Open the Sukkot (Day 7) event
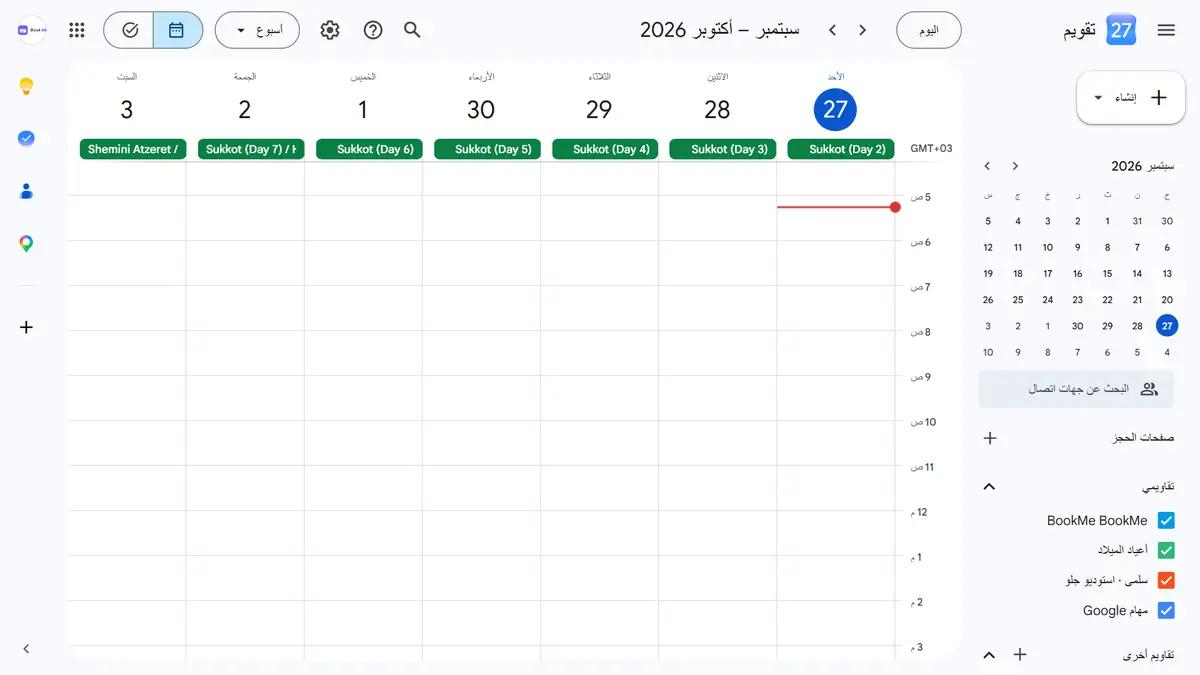This screenshot has width=1200, height=675. tap(251, 149)
